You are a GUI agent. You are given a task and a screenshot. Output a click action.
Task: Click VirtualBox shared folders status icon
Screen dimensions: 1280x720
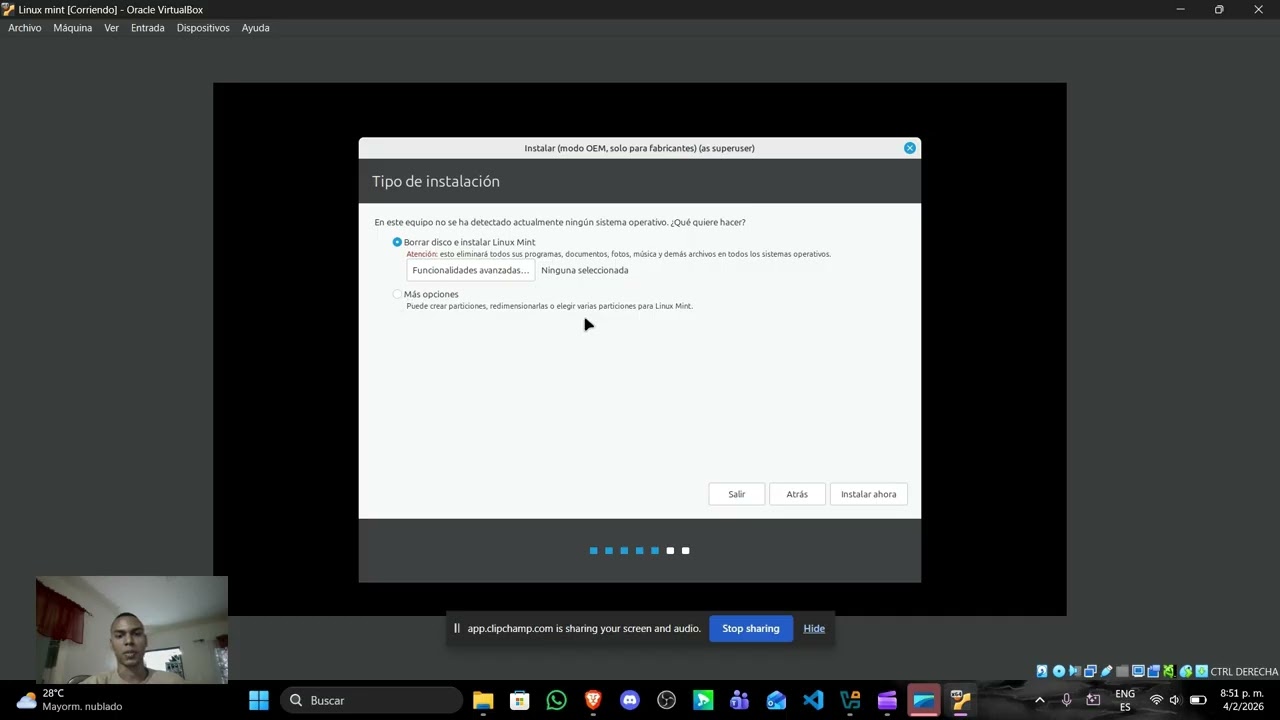tap(1122, 671)
